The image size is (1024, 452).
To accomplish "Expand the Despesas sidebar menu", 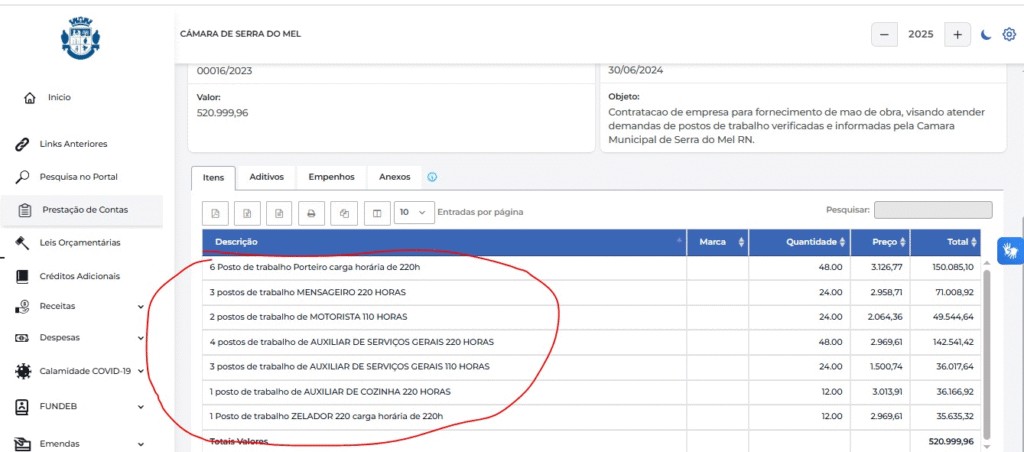I will pos(78,338).
